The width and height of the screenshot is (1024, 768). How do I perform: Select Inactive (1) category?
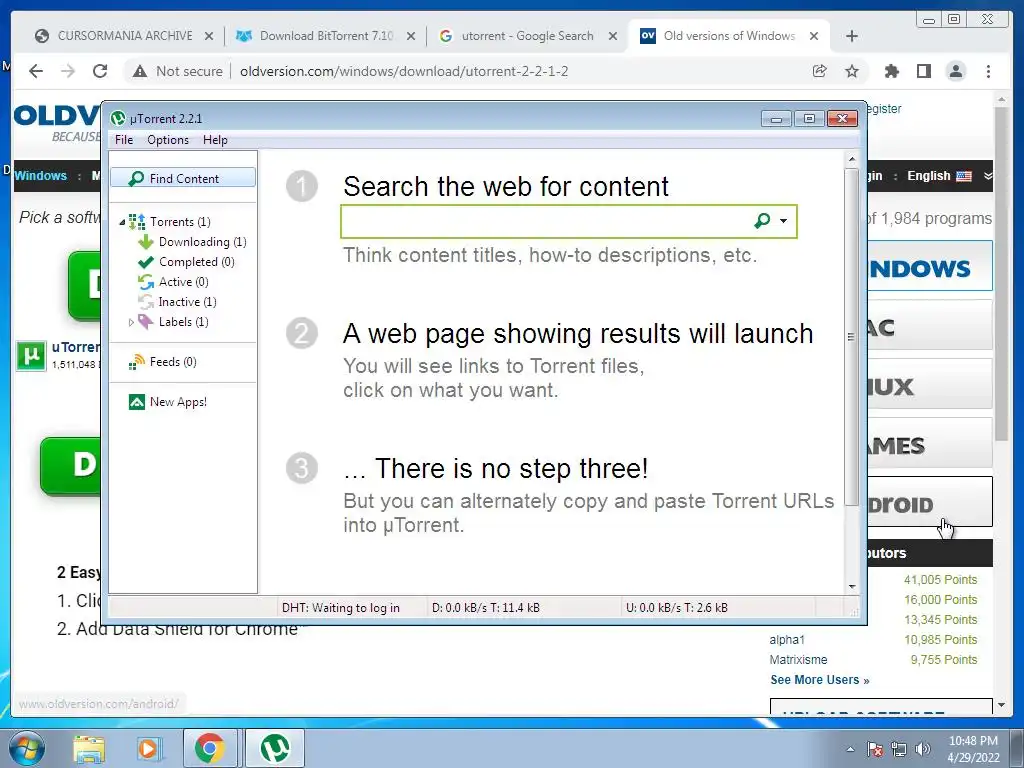click(187, 302)
